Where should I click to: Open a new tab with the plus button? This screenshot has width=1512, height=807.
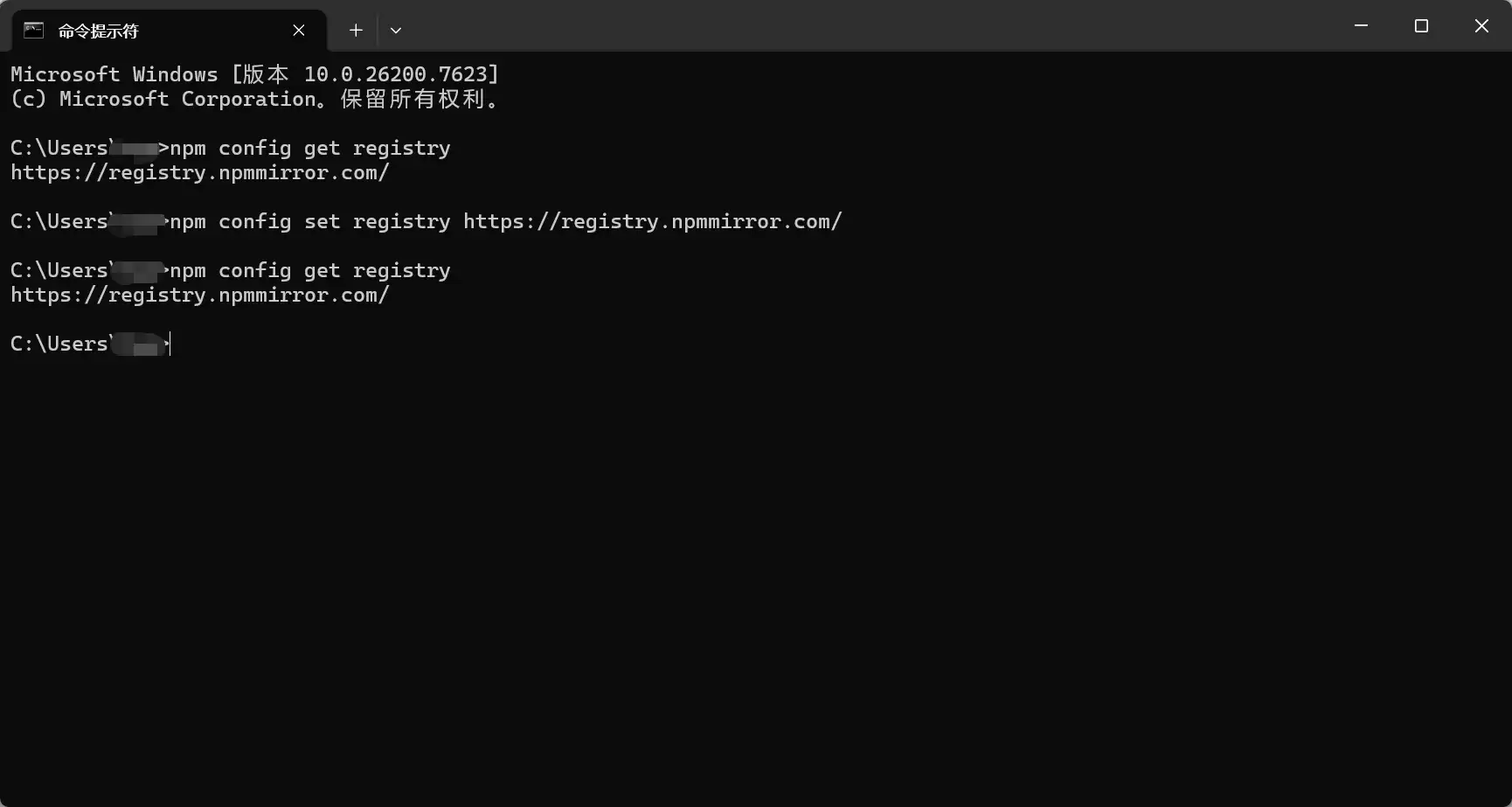pos(356,31)
